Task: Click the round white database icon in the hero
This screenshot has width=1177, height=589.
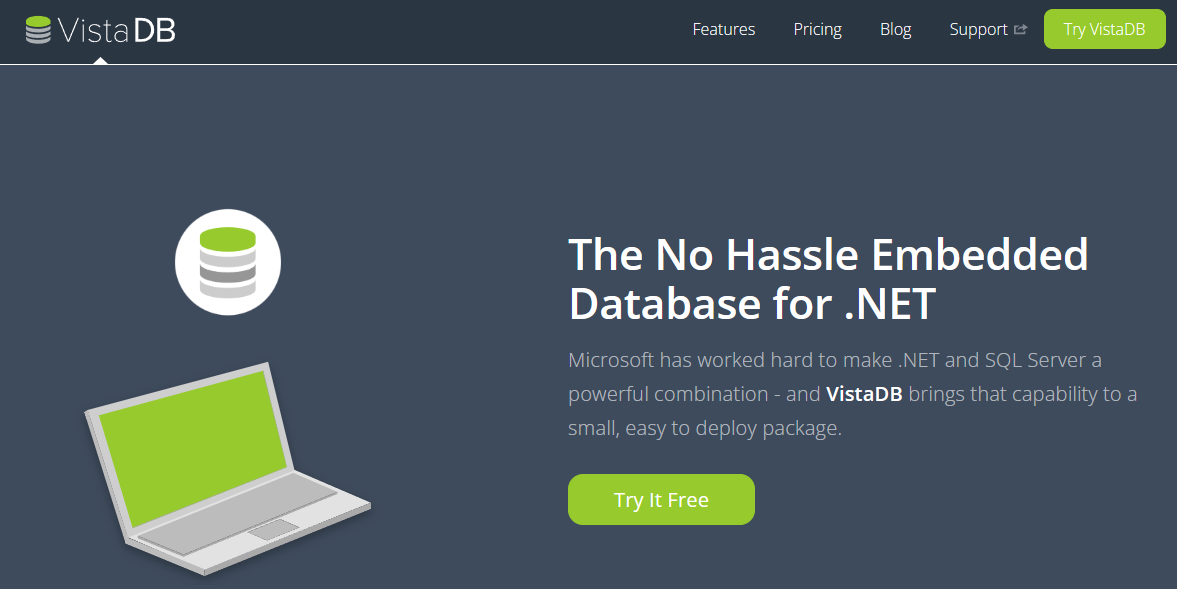Action: point(228,262)
